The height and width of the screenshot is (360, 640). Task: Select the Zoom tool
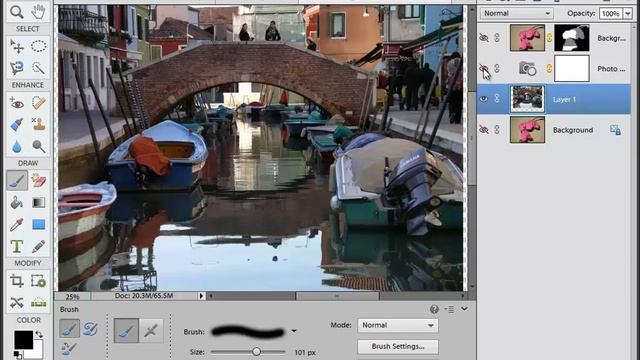click(17, 12)
